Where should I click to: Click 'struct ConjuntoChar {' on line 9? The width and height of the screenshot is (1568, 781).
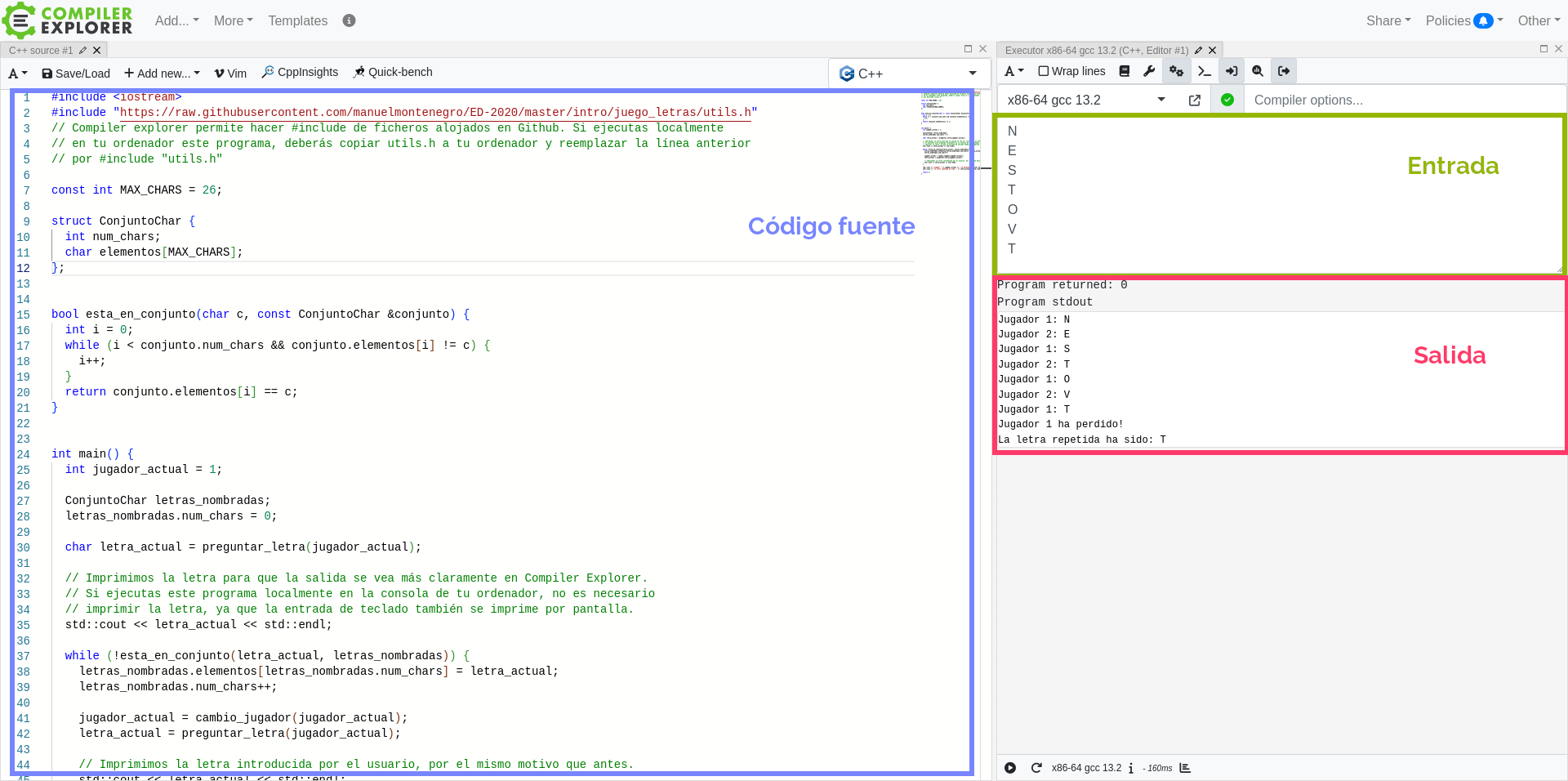(123, 221)
